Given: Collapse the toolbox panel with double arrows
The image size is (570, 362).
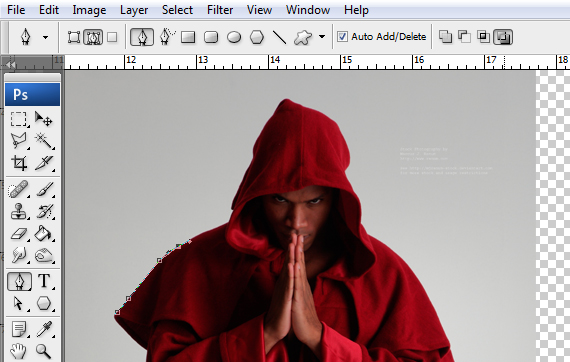Looking at the screenshot, I should coord(11,65).
